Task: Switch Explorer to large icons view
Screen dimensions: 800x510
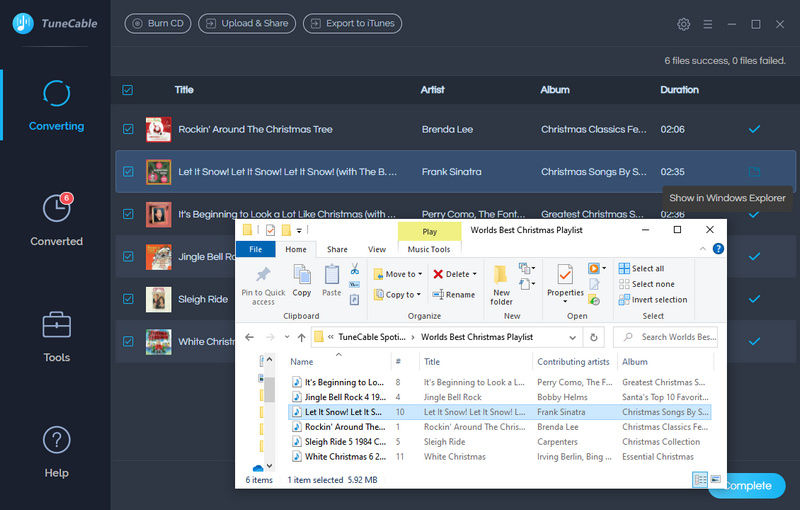Action: (716, 479)
